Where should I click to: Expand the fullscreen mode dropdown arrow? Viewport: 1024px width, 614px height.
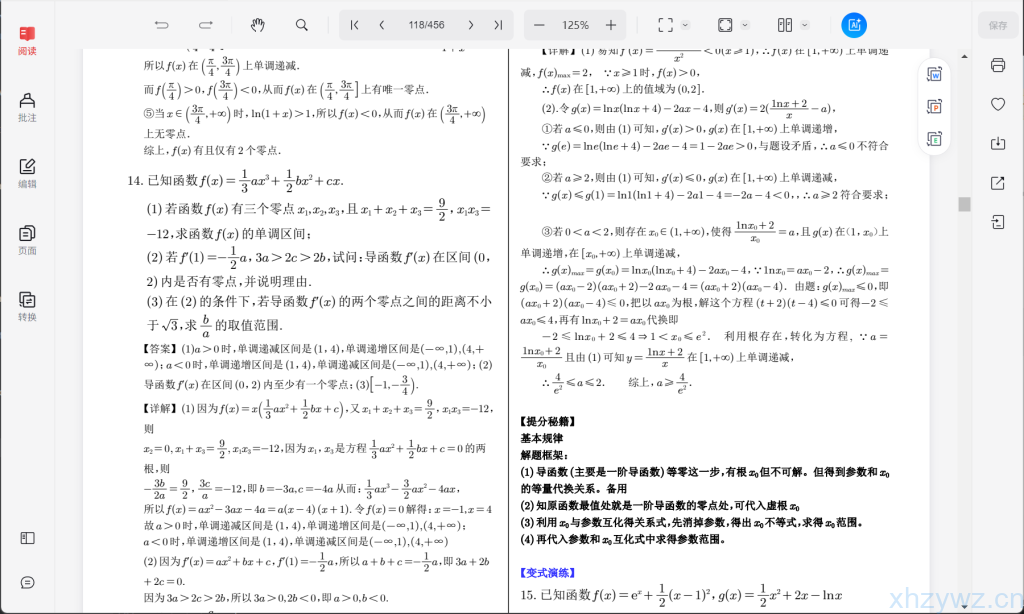pyautogui.click(x=686, y=25)
